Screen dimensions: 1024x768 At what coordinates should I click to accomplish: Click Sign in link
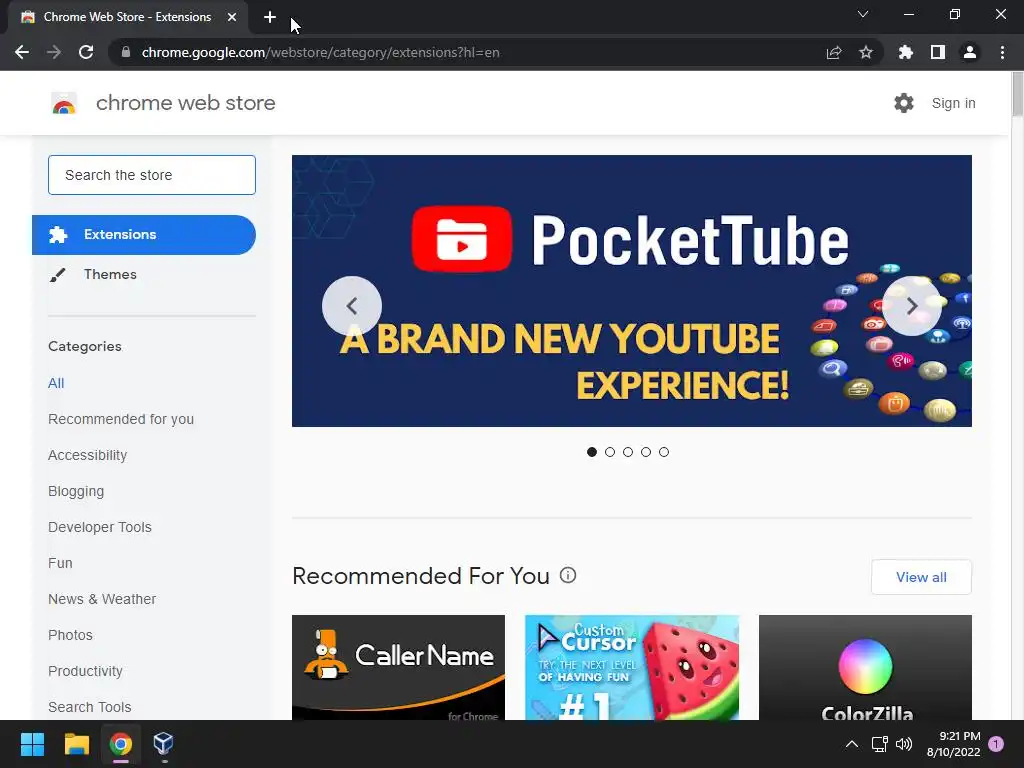[953, 103]
